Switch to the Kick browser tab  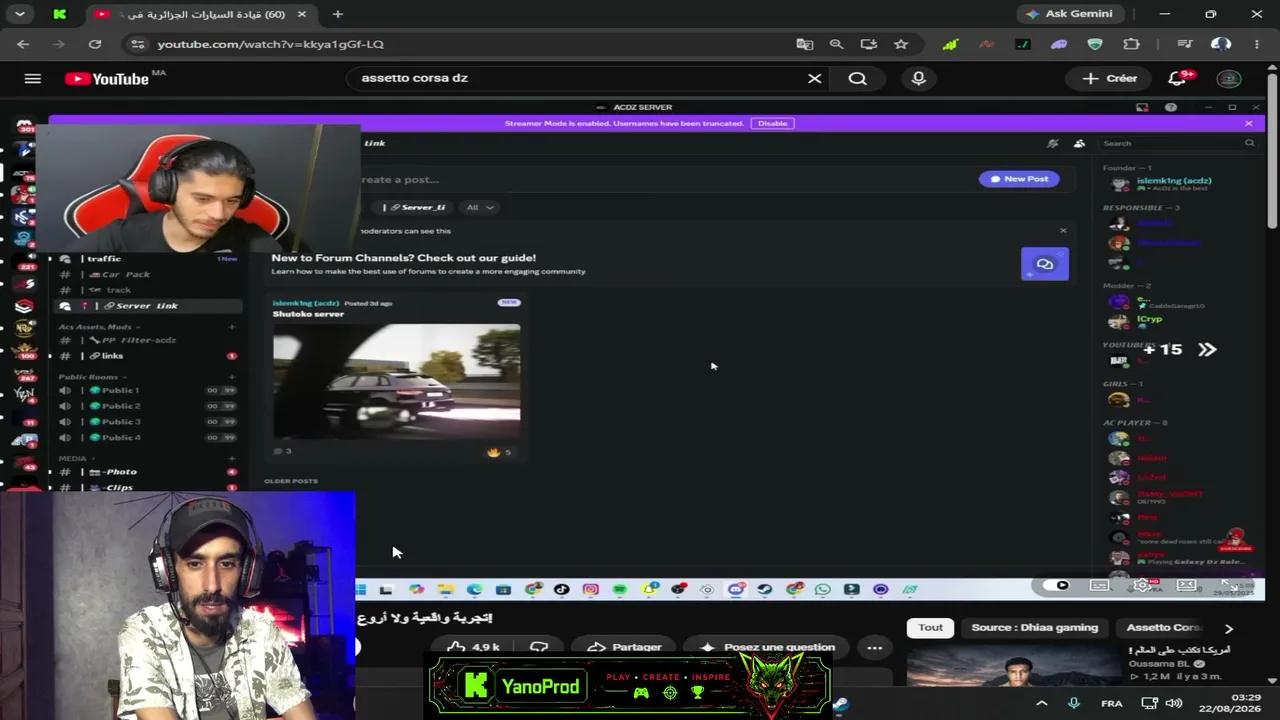[60, 14]
